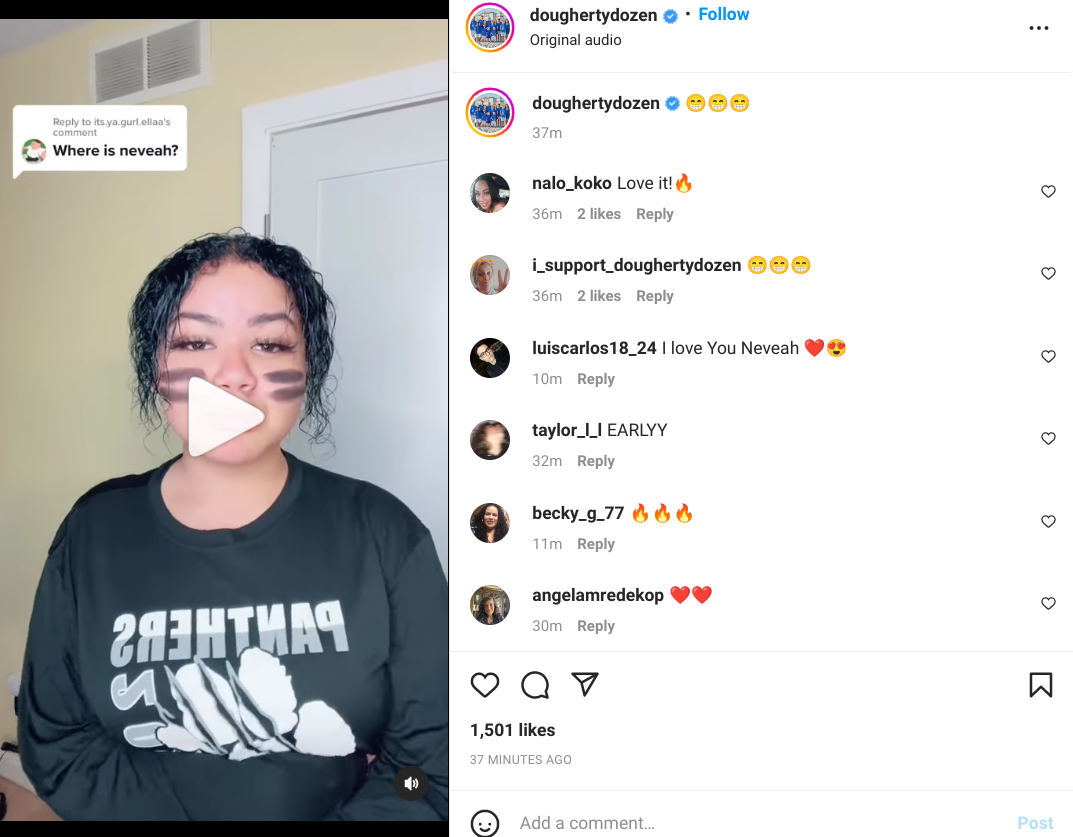Open comments with the speech bubble icon

click(534, 685)
